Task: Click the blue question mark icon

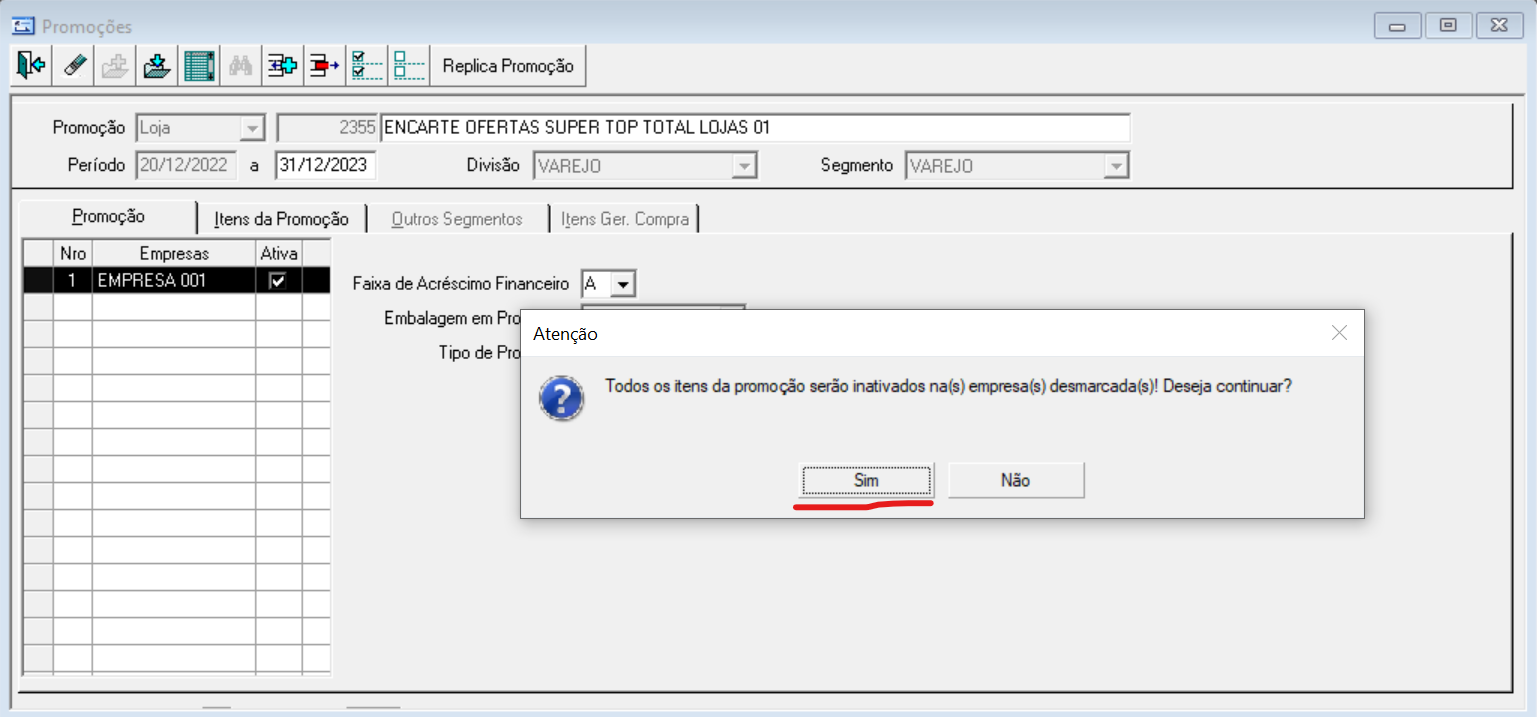Action: point(562,399)
